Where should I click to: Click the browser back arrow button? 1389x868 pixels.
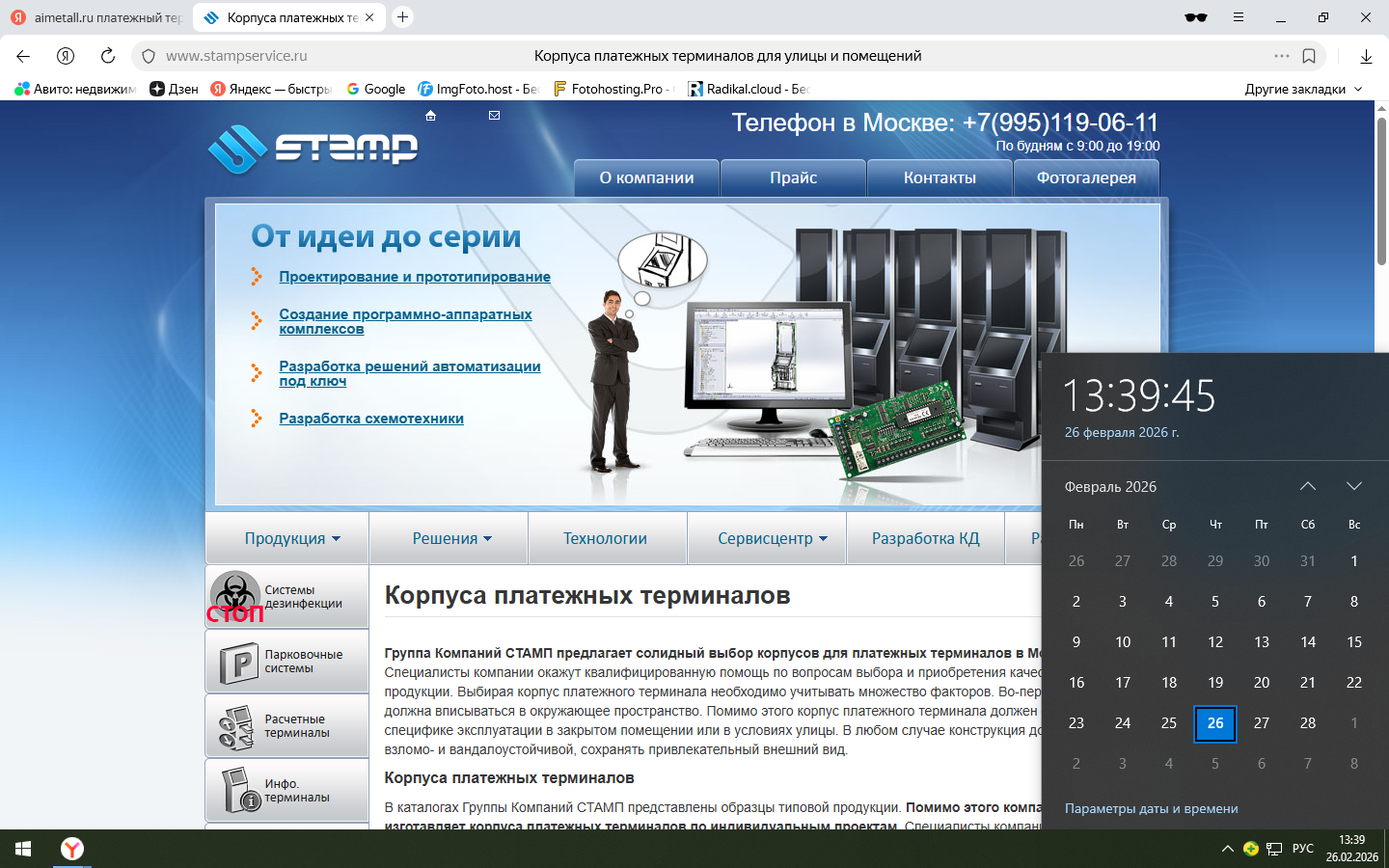point(23,56)
